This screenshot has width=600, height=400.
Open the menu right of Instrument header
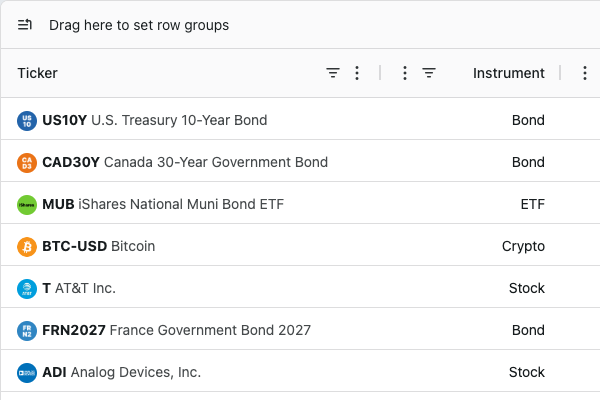click(x=585, y=73)
